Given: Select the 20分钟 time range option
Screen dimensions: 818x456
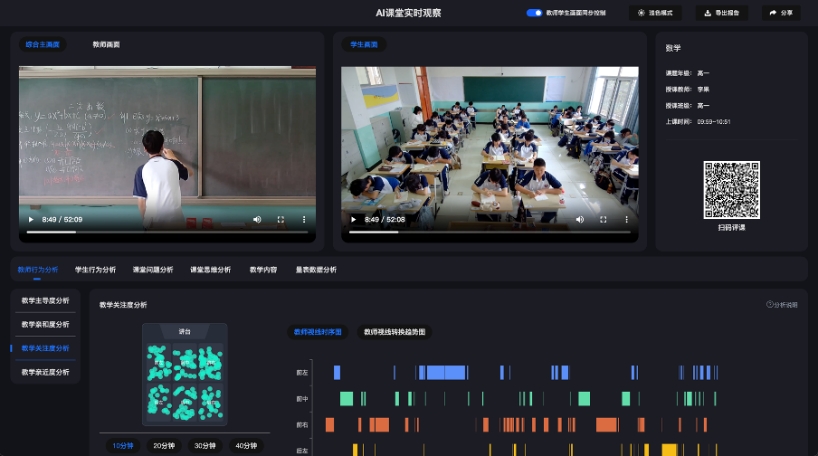Looking at the screenshot, I should [x=162, y=446].
